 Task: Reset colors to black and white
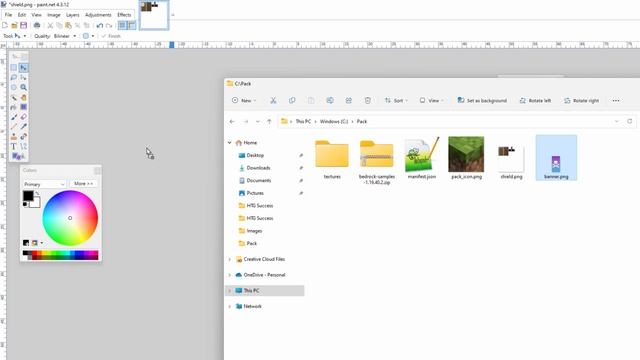tap(25, 204)
